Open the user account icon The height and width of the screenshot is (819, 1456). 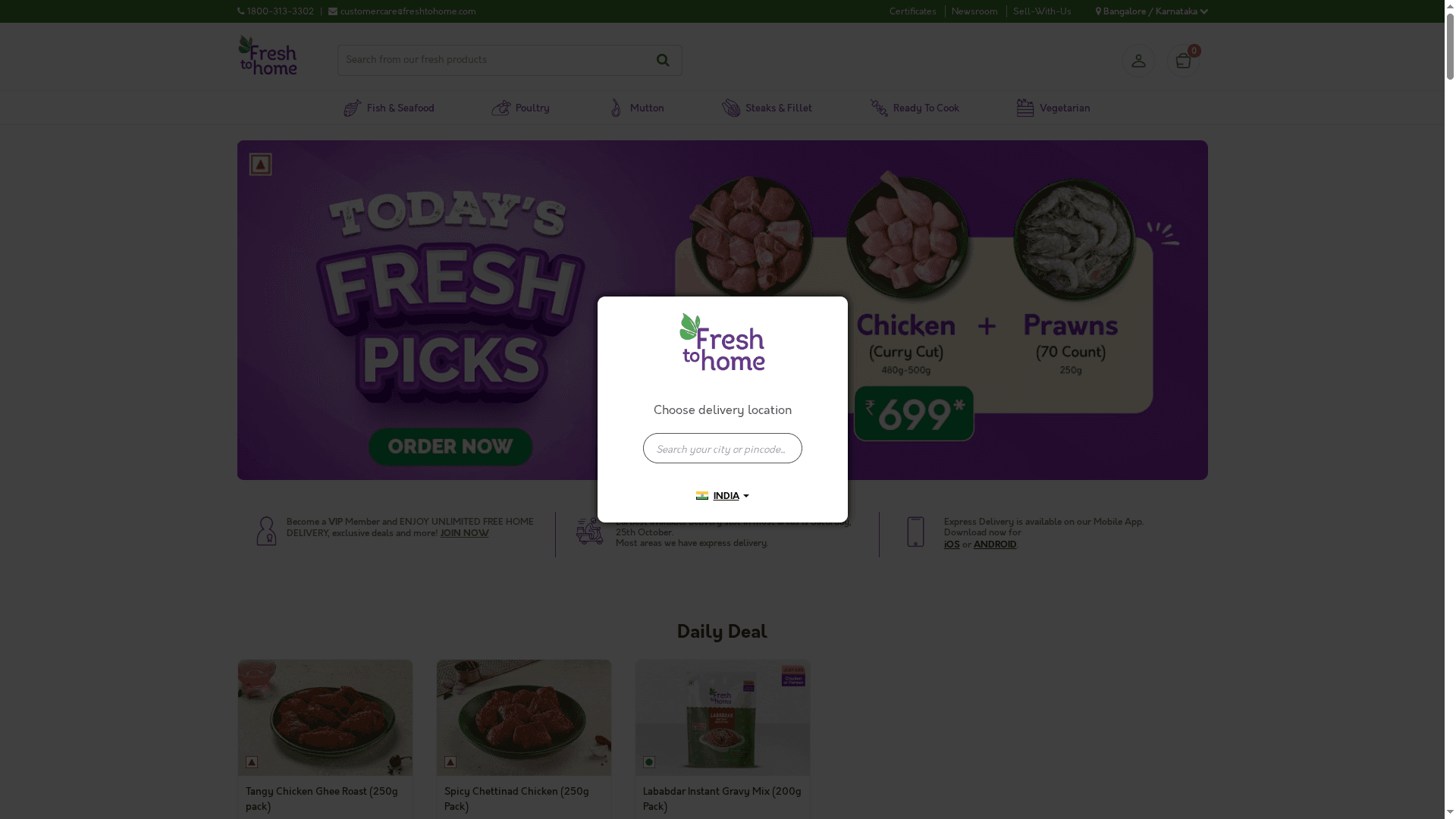[1138, 61]
